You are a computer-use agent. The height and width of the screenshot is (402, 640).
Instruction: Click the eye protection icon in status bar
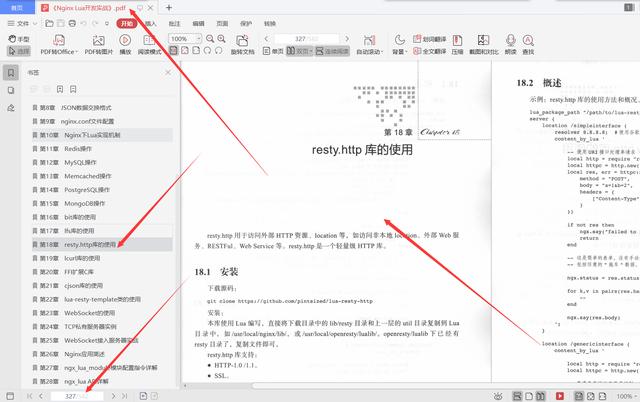(x=498, y=396)
